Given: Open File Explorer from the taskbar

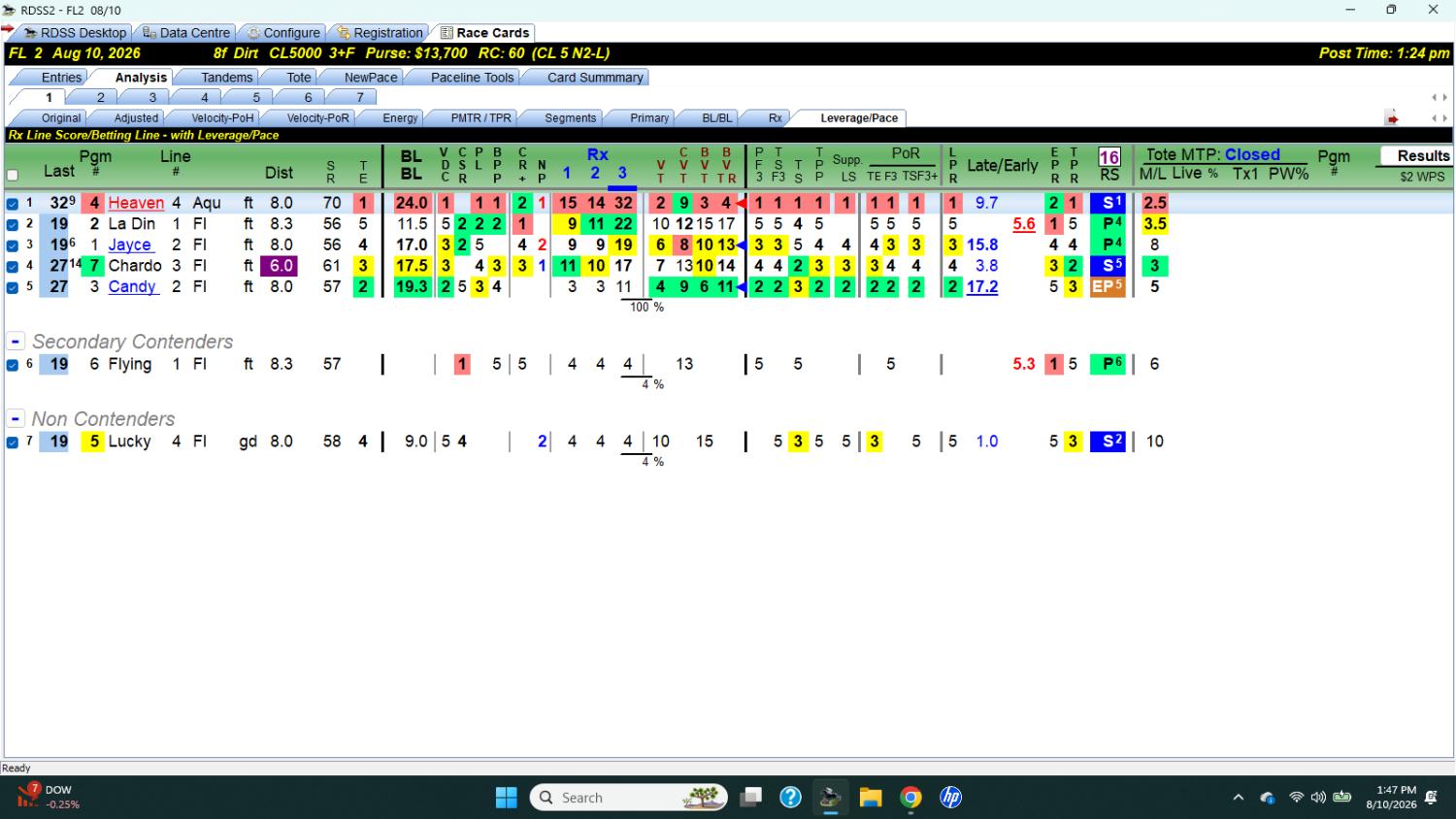Looking at the screenshot, I should pos(871,798).
